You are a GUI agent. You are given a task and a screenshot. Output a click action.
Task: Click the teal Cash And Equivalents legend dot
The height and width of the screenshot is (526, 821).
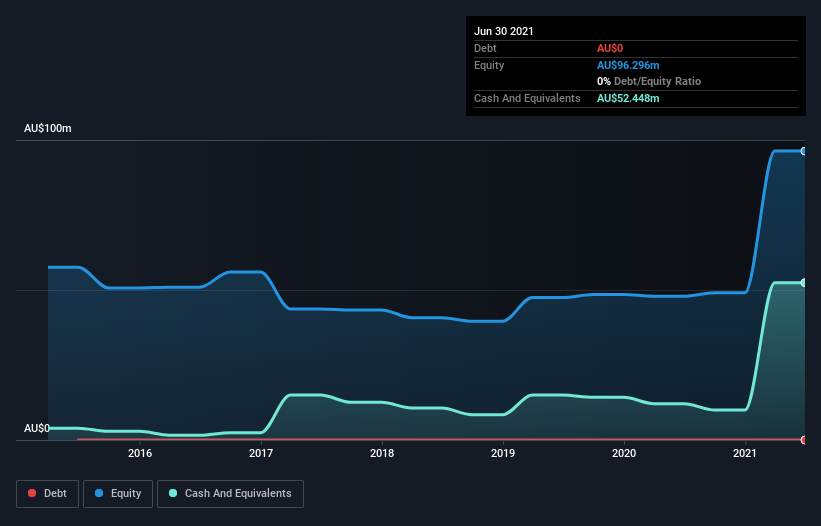[173, 493]
